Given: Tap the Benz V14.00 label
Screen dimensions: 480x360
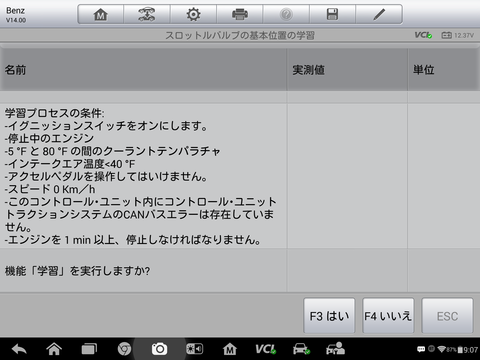Looking at the screenshot, I should (16, 15).
